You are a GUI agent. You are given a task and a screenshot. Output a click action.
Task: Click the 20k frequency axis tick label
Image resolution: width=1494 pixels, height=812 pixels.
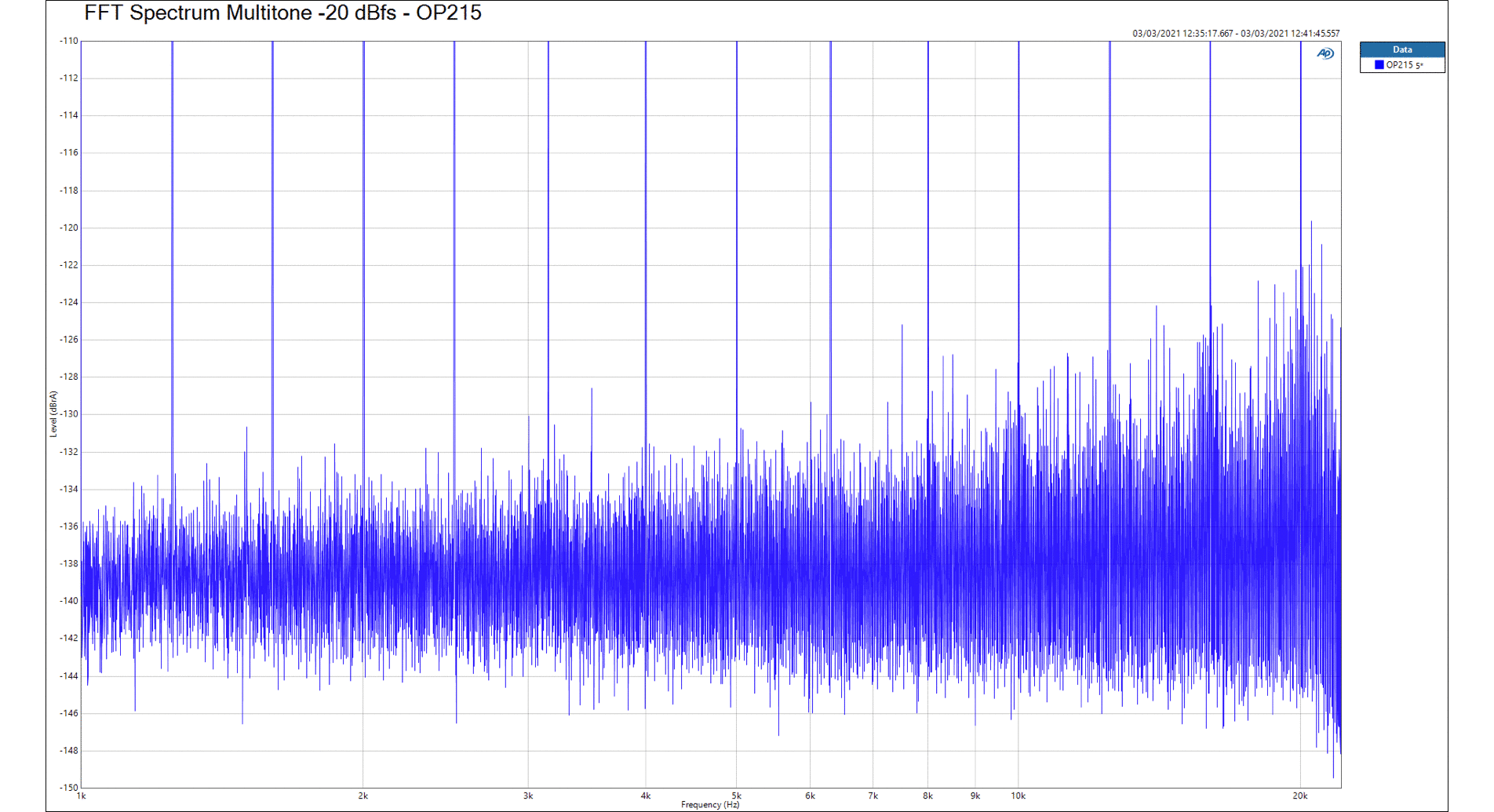(1300, 796)
